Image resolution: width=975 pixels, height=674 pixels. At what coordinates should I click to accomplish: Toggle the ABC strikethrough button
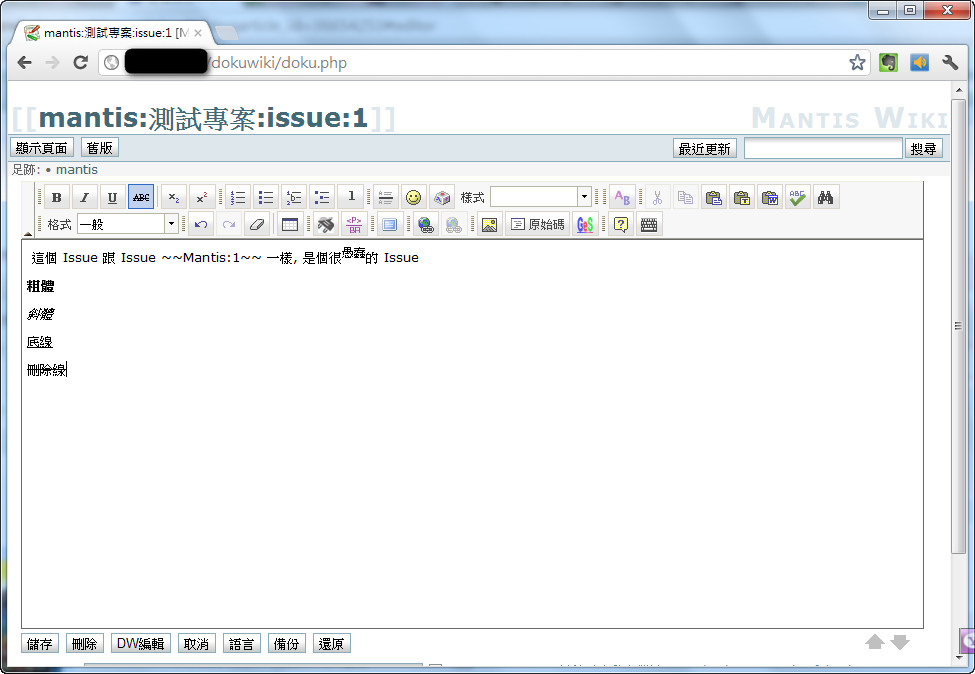coord(141,198)
